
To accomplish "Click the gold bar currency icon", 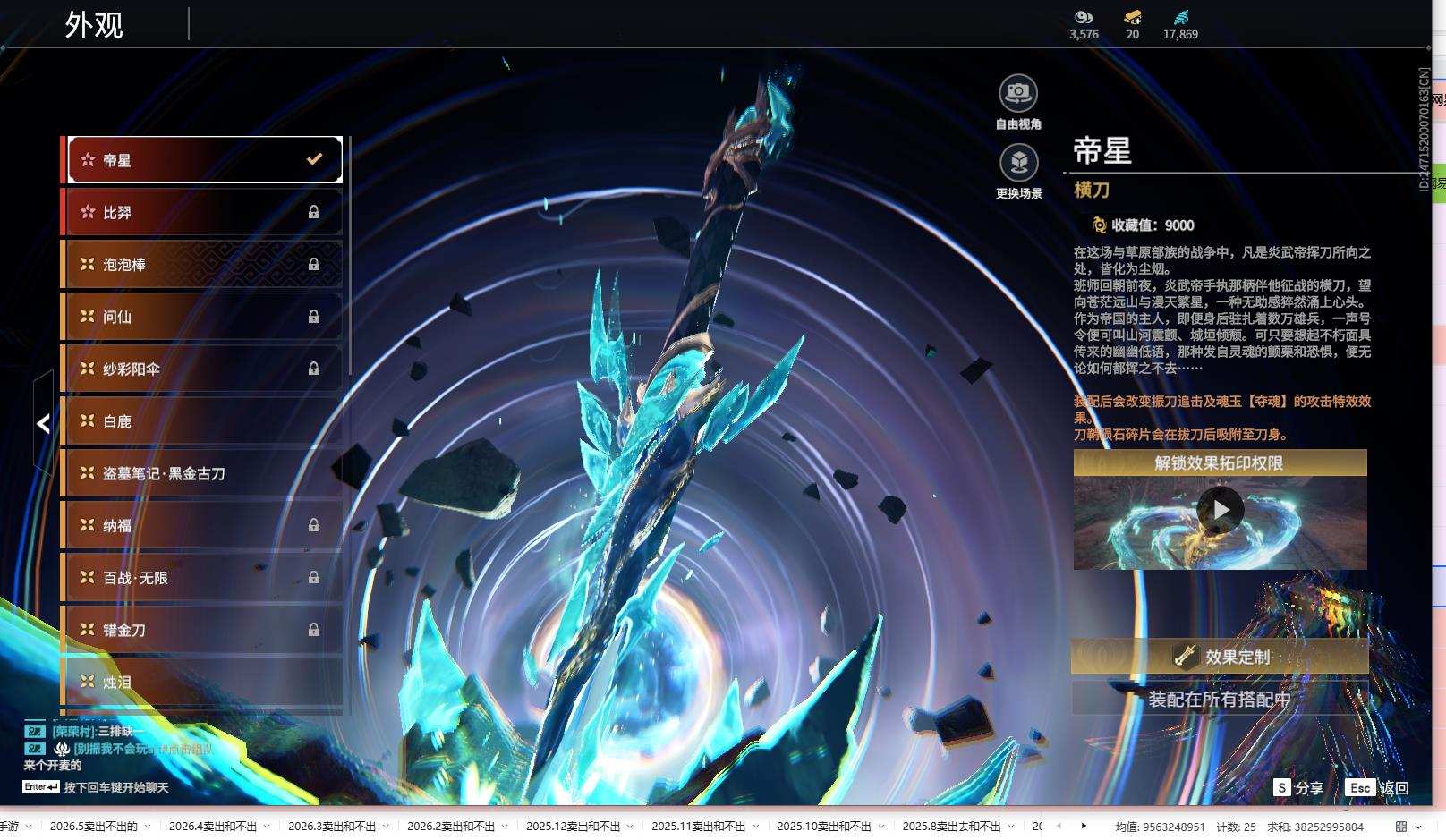I will click(x=1133, y=17).
